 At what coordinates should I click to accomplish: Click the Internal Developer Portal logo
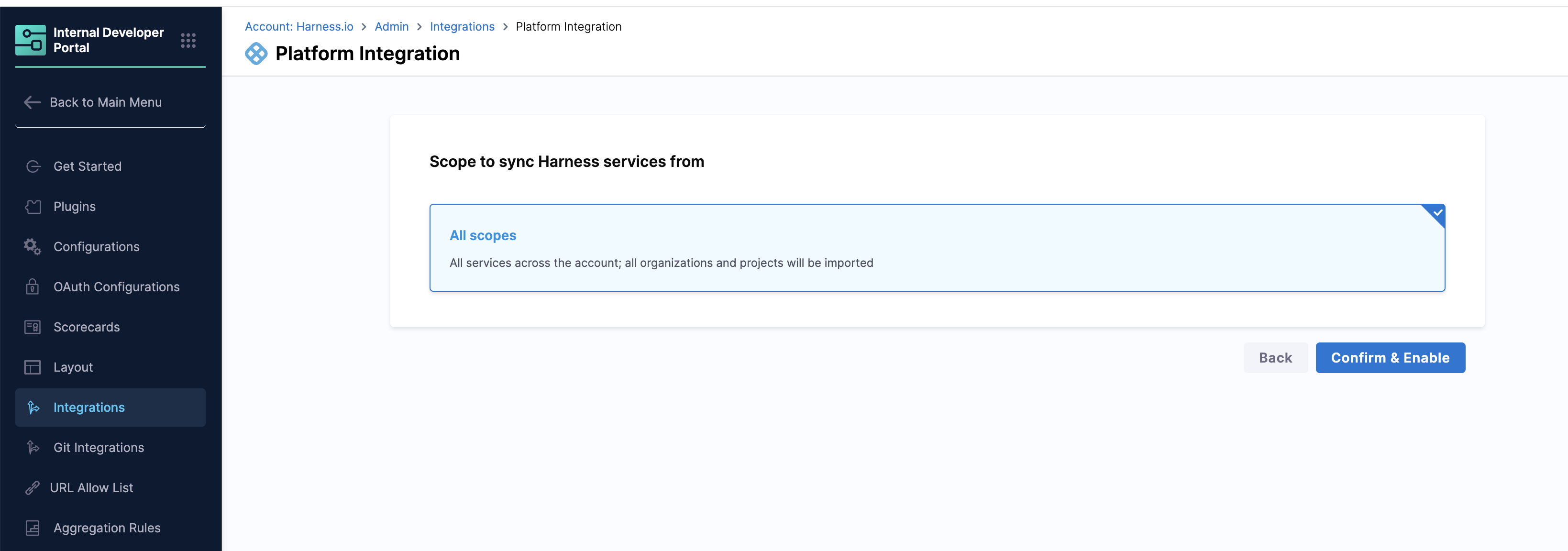point(31,40)
